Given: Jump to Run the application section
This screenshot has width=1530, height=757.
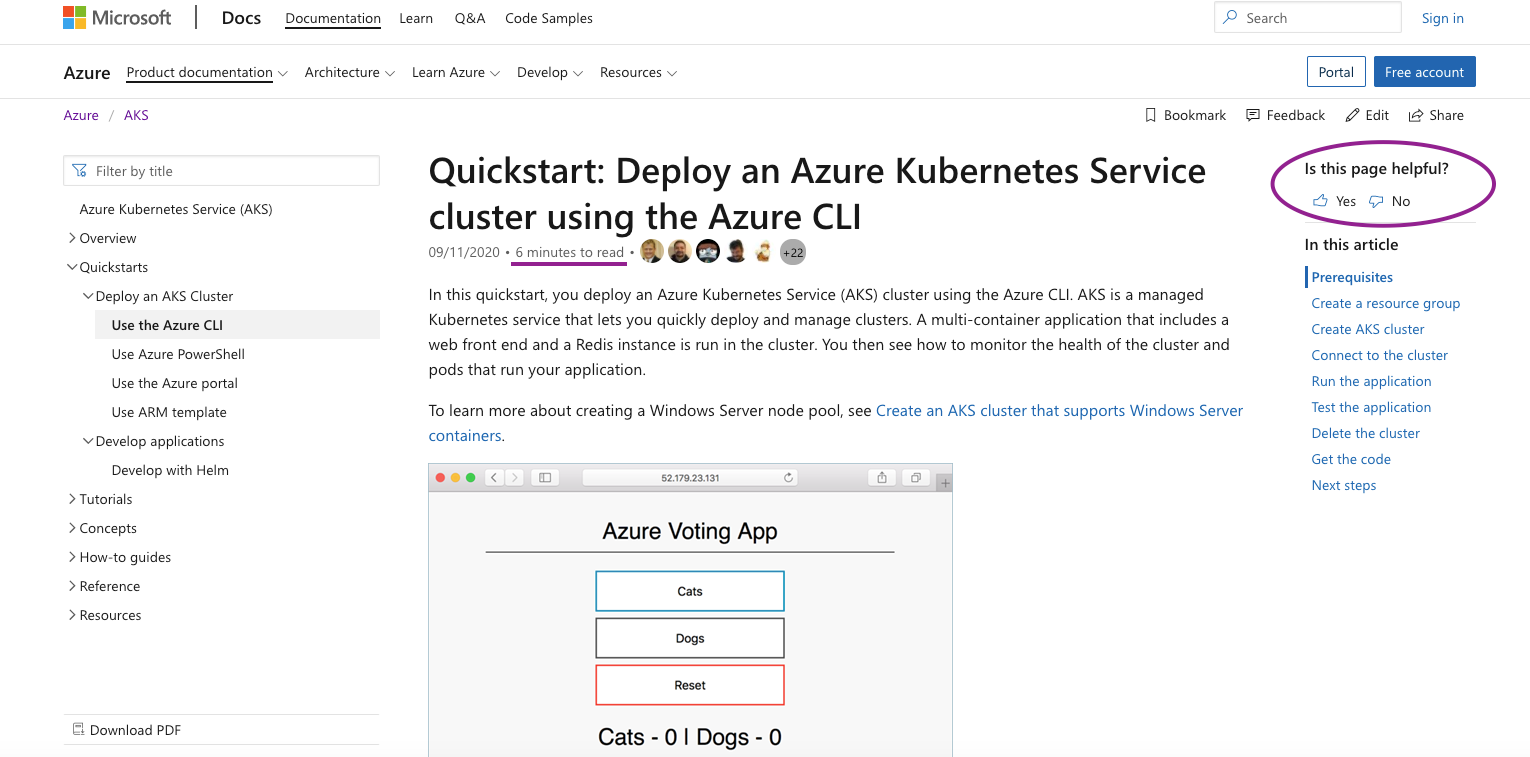Looking at the screenshot, I should click(1371, 381).
